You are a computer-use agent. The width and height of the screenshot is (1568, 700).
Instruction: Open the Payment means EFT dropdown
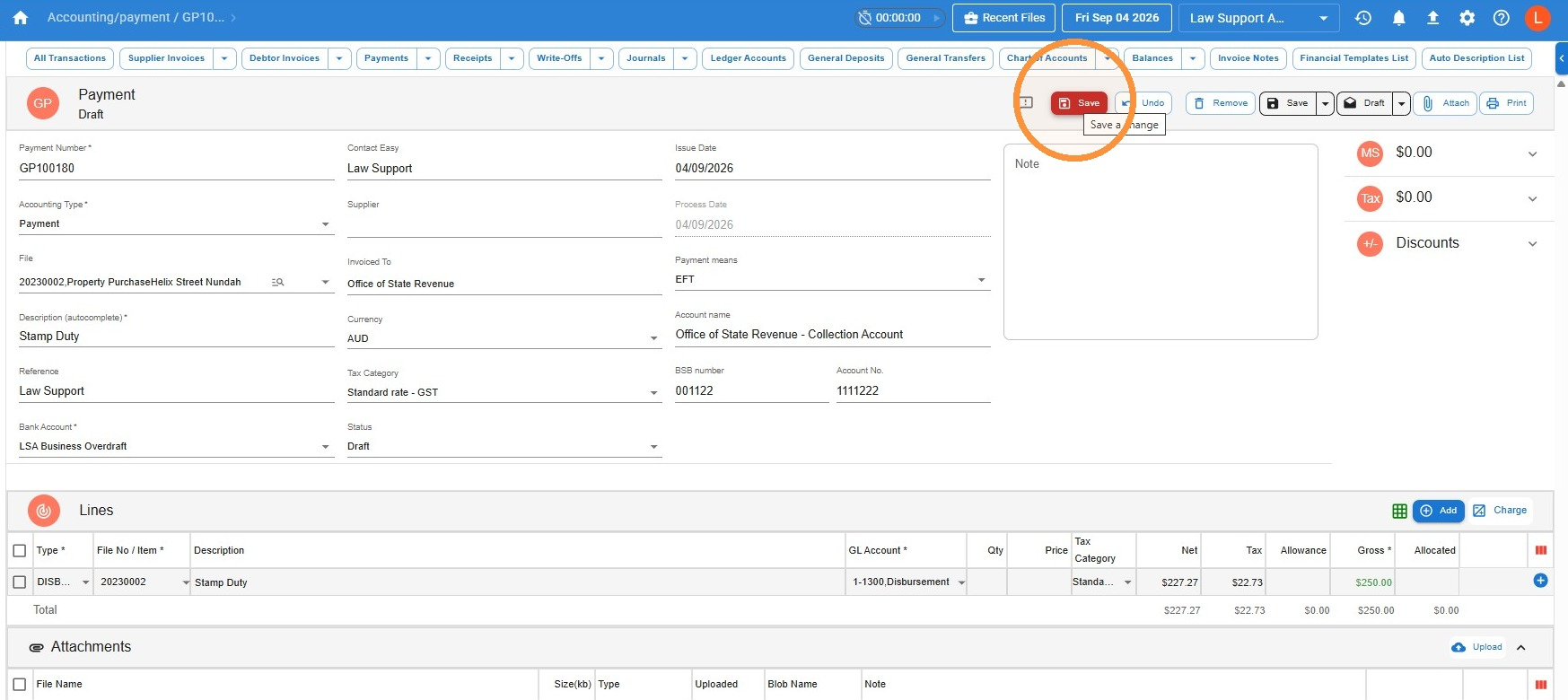(832, 279)
